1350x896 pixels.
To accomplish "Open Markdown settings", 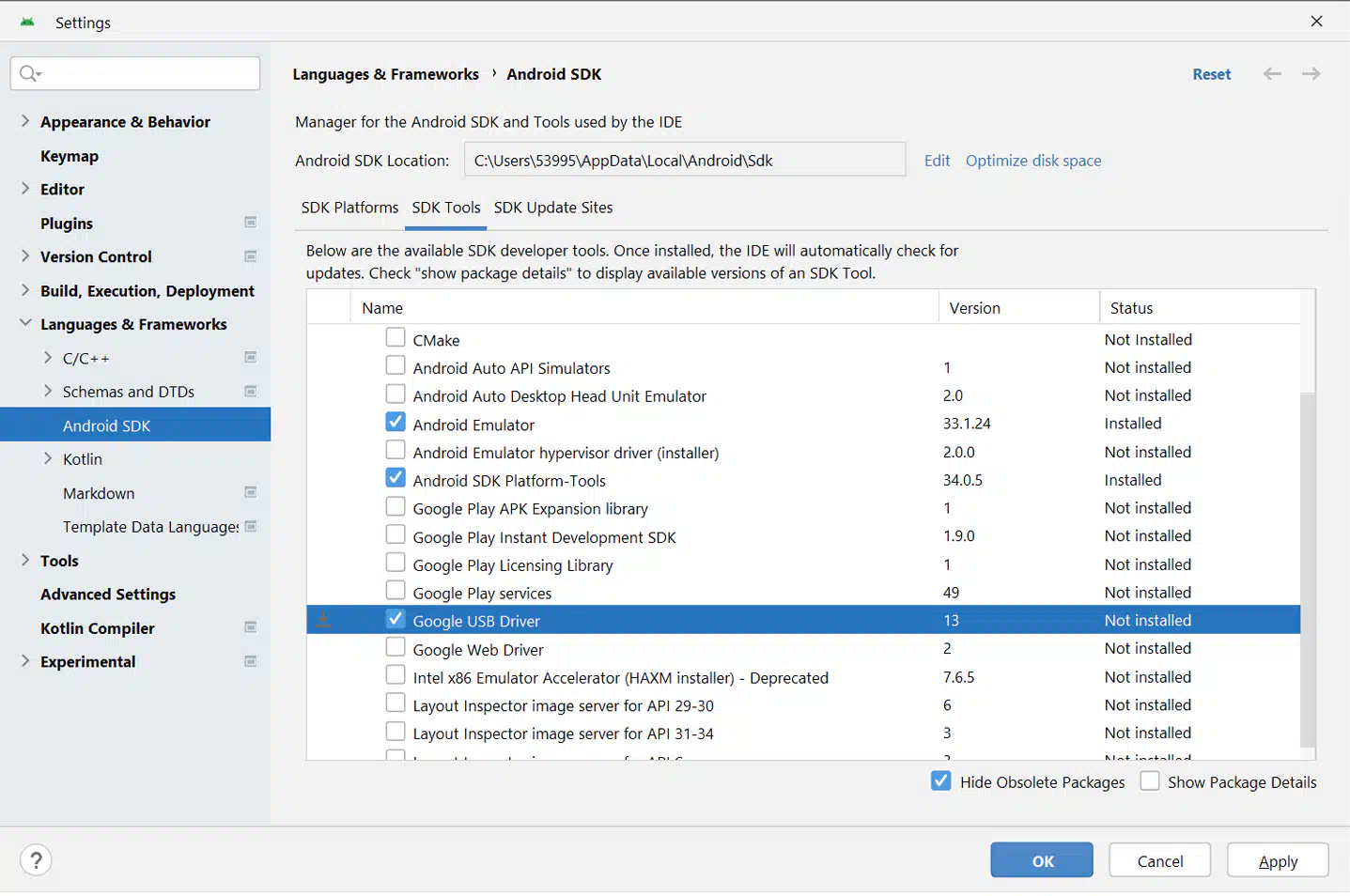I will point(99,493).
